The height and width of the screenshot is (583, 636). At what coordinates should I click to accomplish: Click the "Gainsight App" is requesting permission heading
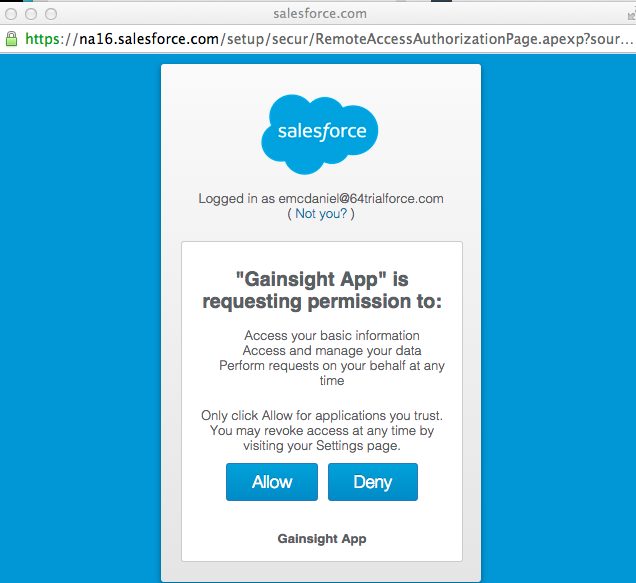(322, 290)
